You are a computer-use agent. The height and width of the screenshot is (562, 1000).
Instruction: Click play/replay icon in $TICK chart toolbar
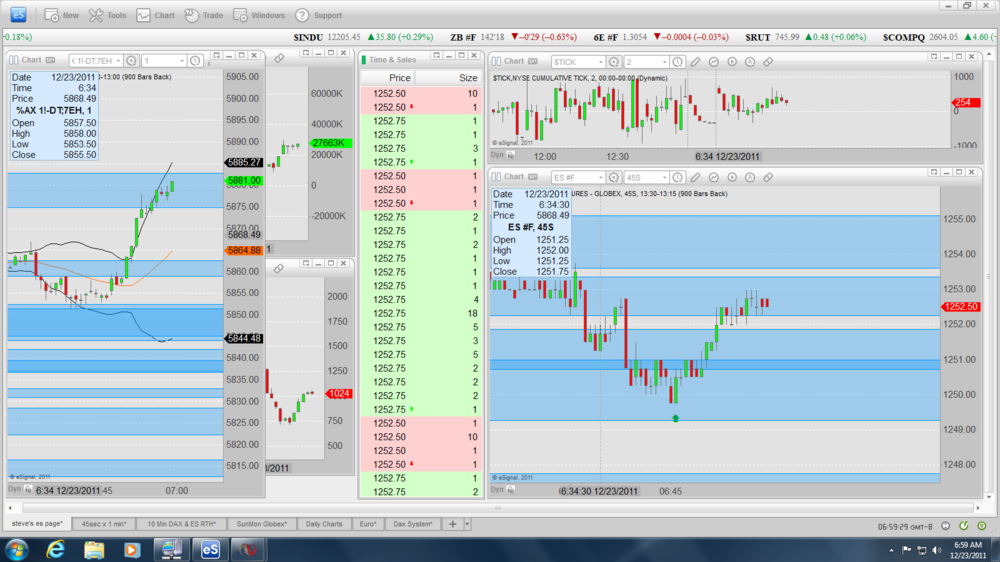point(732,62)
